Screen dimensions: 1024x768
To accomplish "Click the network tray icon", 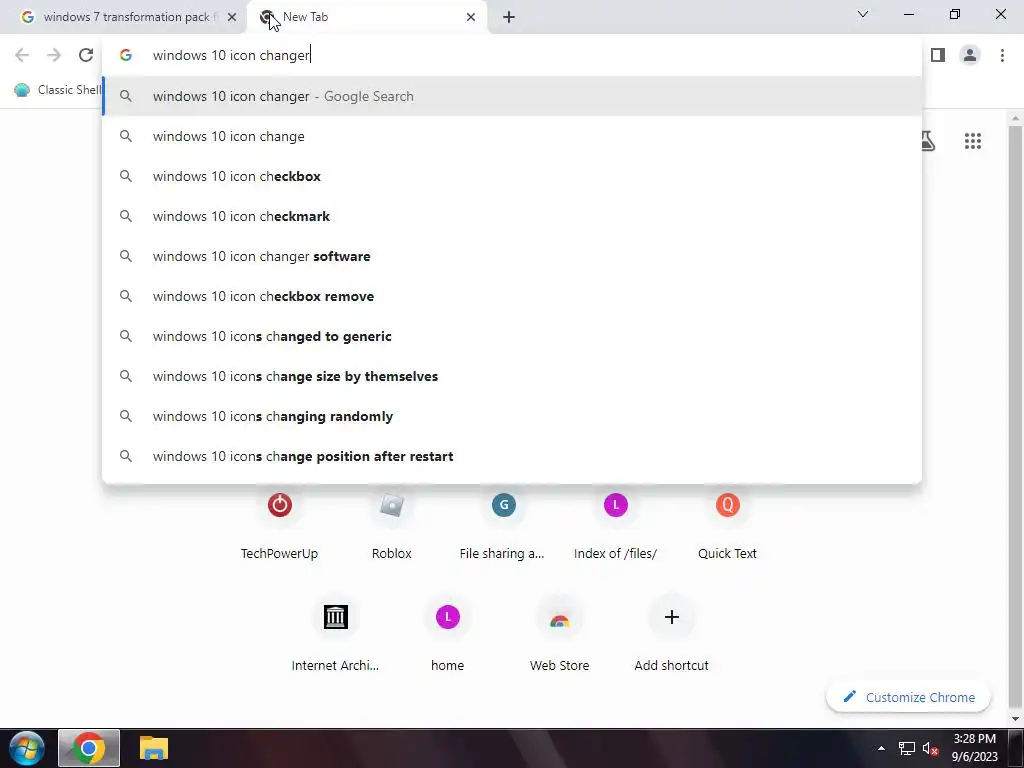I will 906,748.
